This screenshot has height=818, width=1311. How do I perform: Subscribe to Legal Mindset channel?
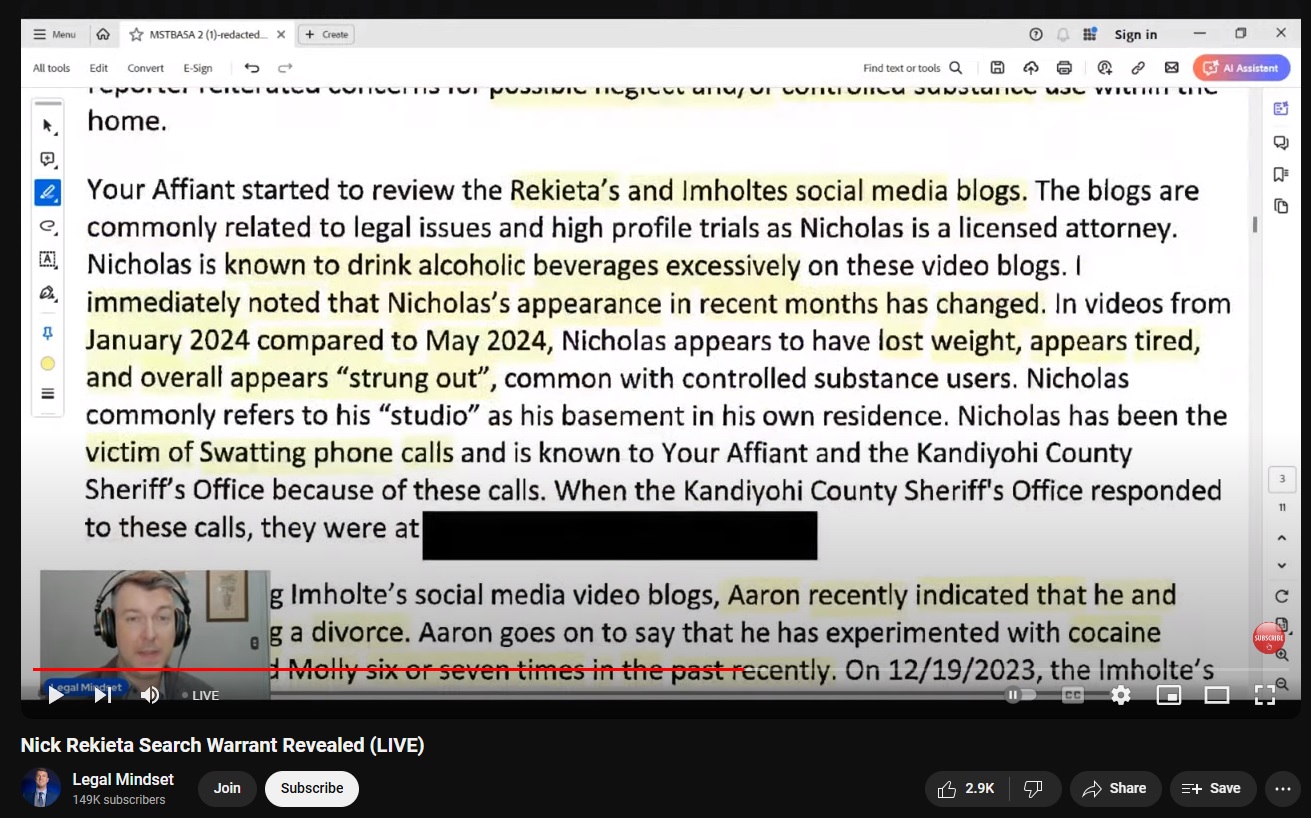(x=312, y=788)
